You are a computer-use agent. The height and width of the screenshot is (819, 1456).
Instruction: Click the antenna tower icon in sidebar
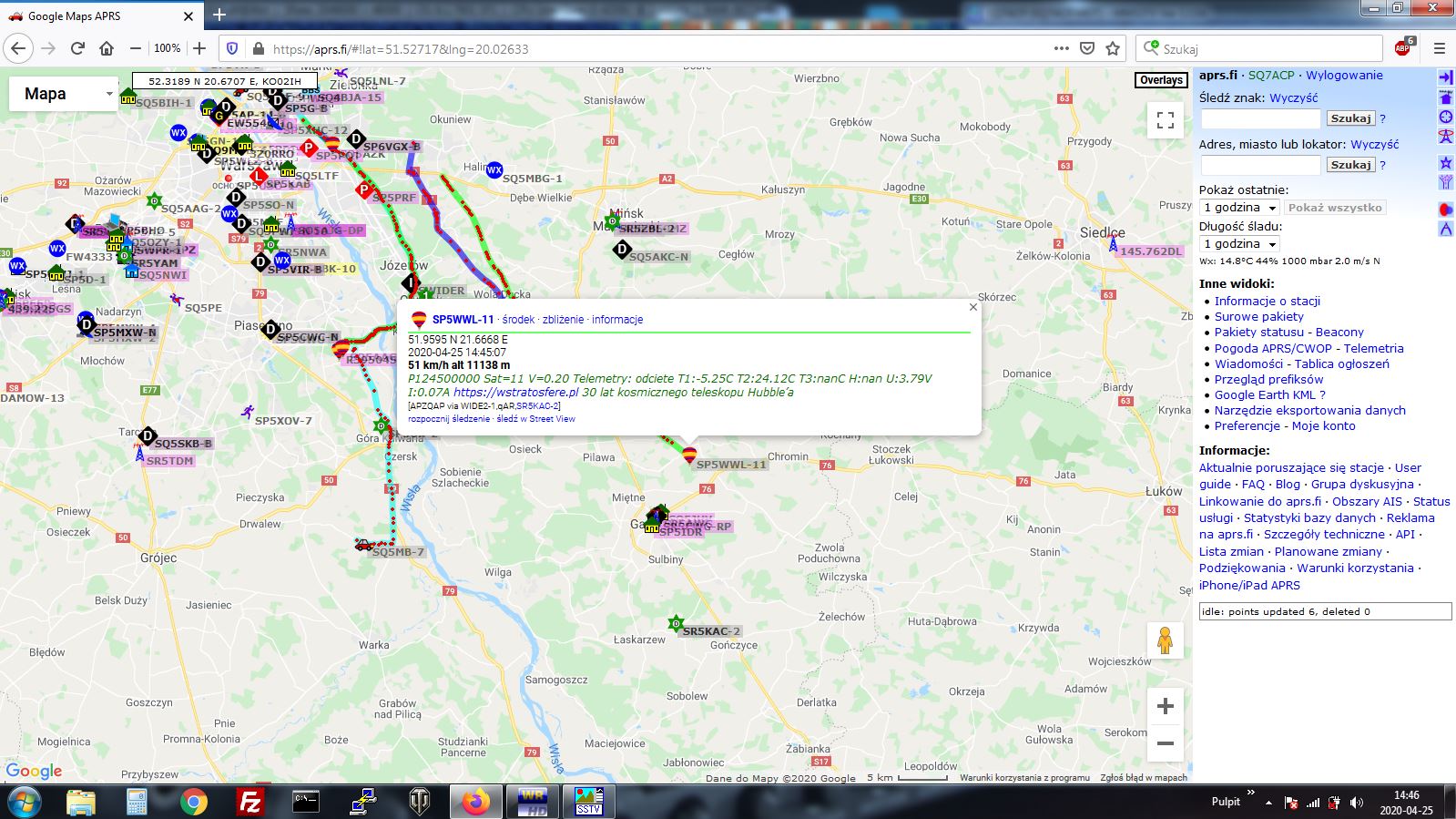[x=1445, y=137]
